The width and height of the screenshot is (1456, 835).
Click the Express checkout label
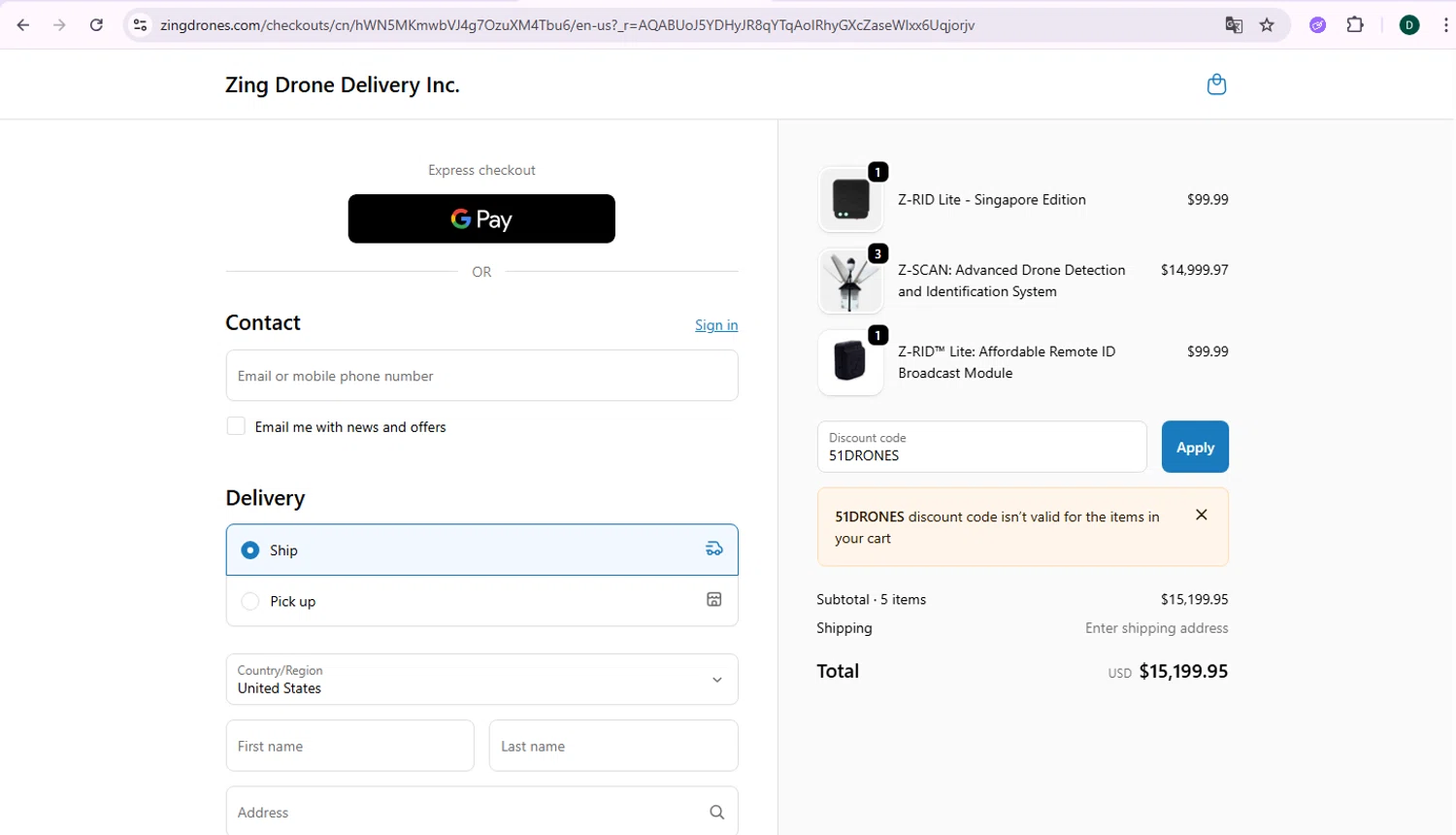(481, 170)
